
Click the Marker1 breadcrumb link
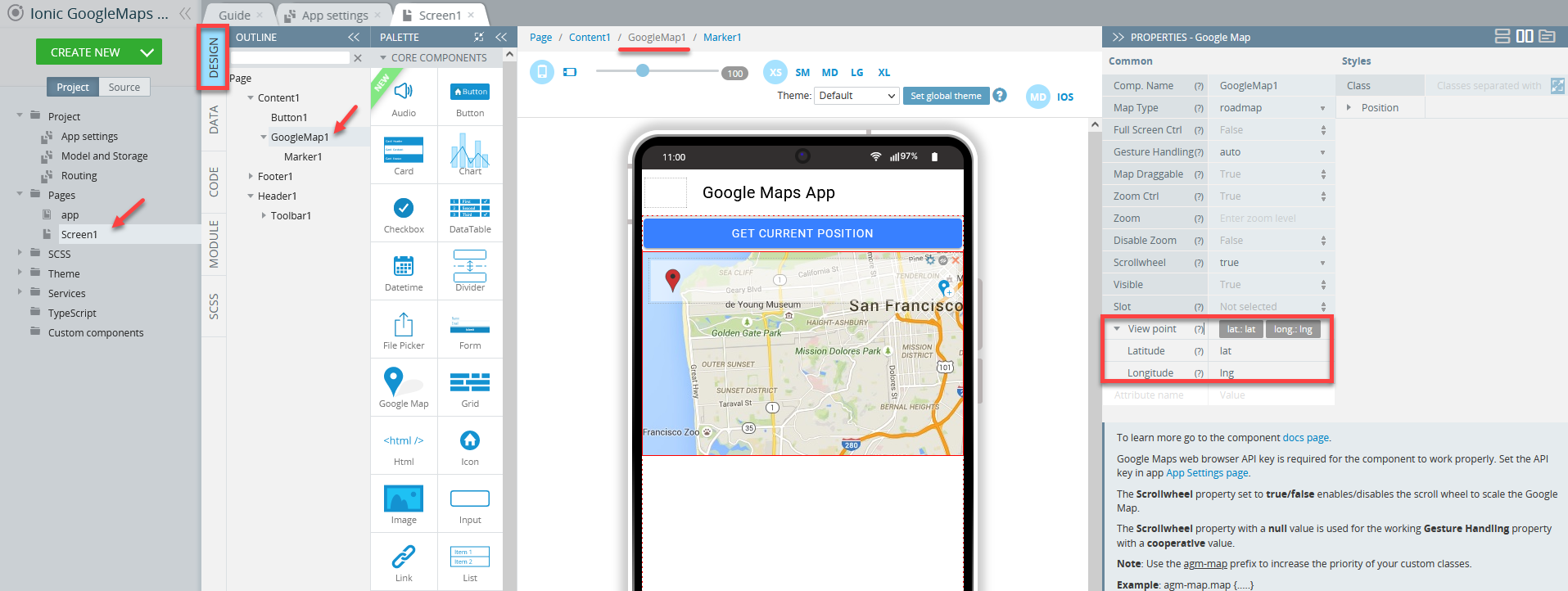click(x=722, y=37)
